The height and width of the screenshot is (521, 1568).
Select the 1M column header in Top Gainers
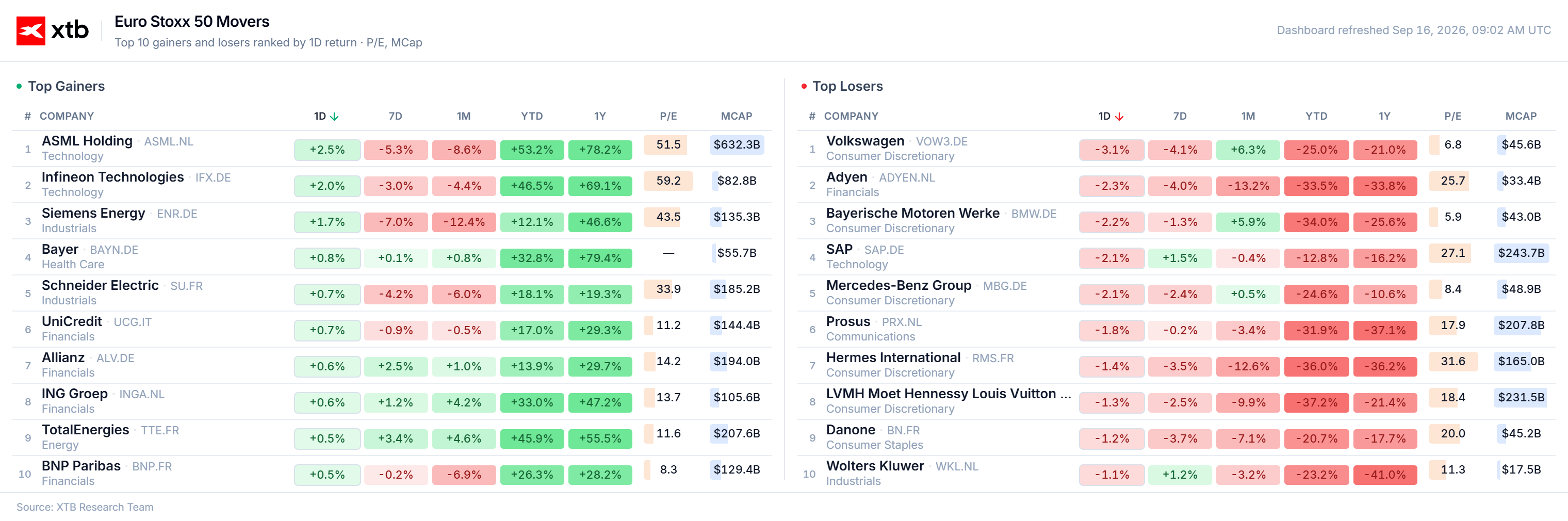click(464, 116)
